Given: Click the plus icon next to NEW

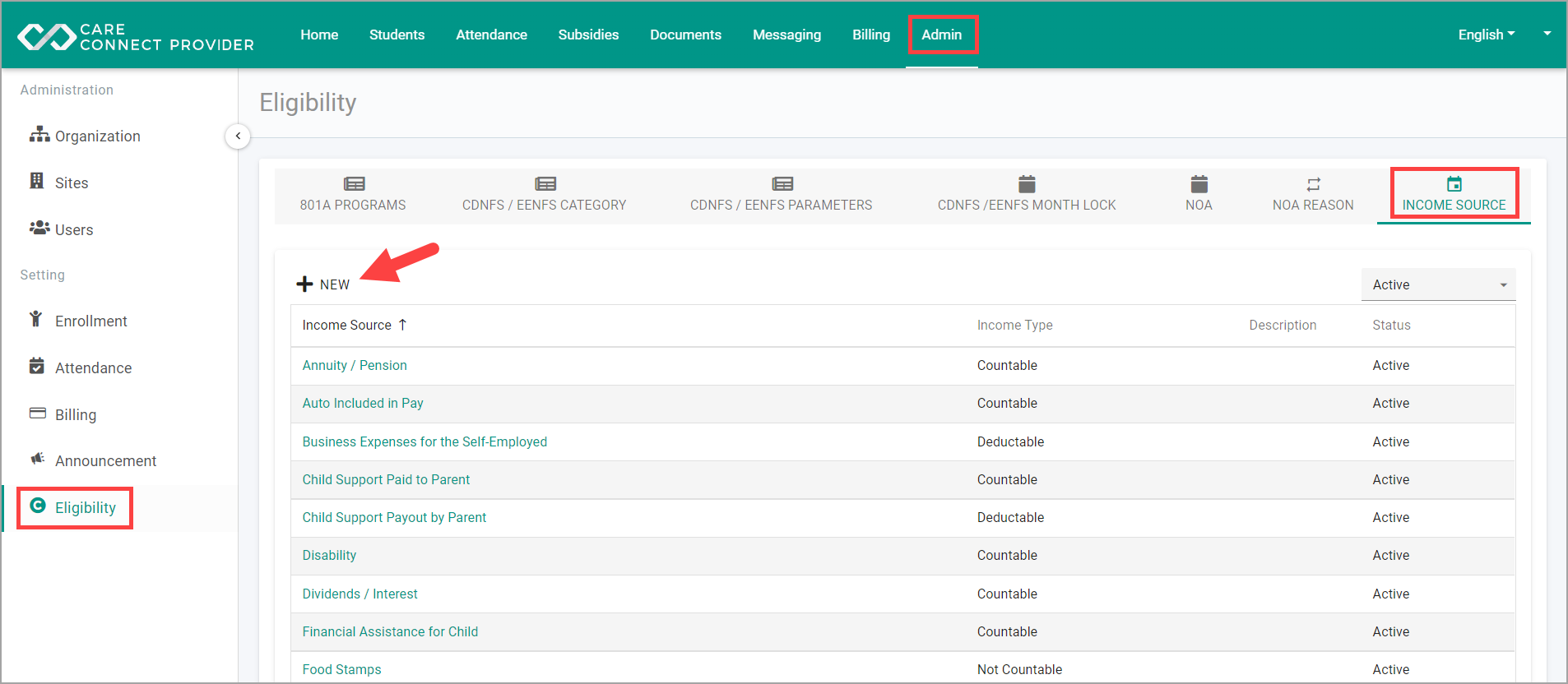Looking at the screenshot, I should 304,284.
